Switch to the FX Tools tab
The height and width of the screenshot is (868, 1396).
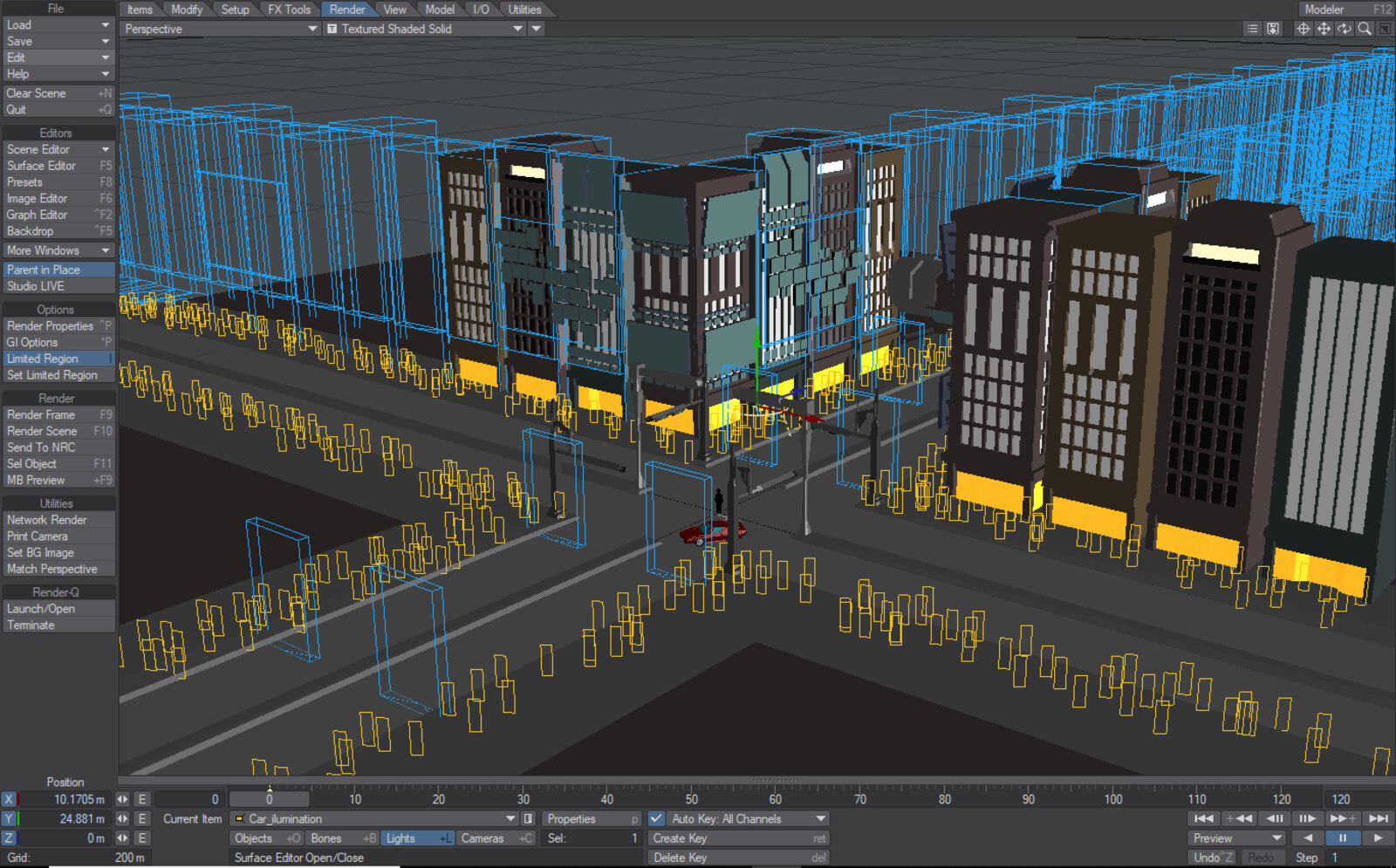pyautogui.click(x=289, y=10)
